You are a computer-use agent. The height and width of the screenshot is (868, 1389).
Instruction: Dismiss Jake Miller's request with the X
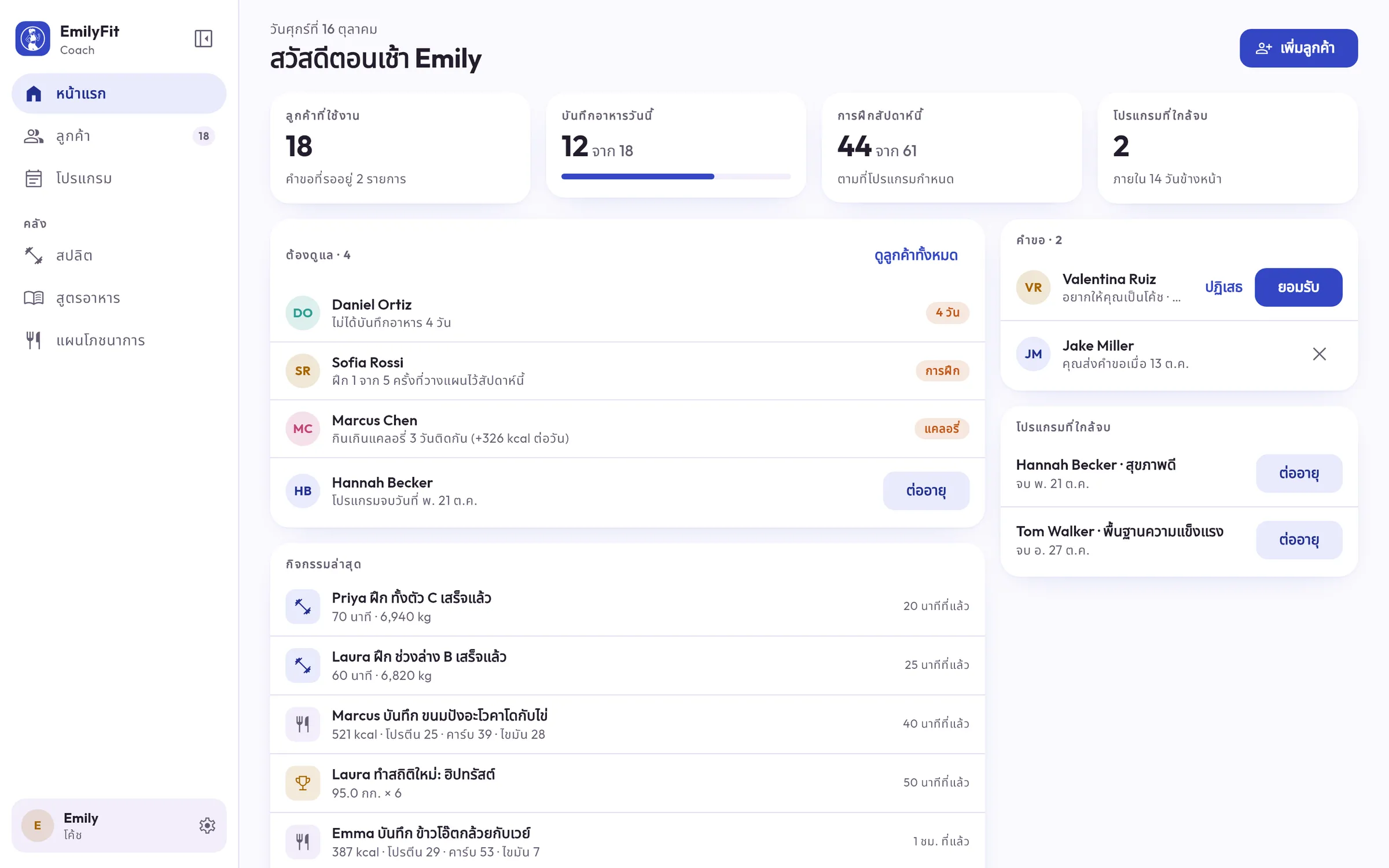pyautogui.click(x=1319, y=354)
